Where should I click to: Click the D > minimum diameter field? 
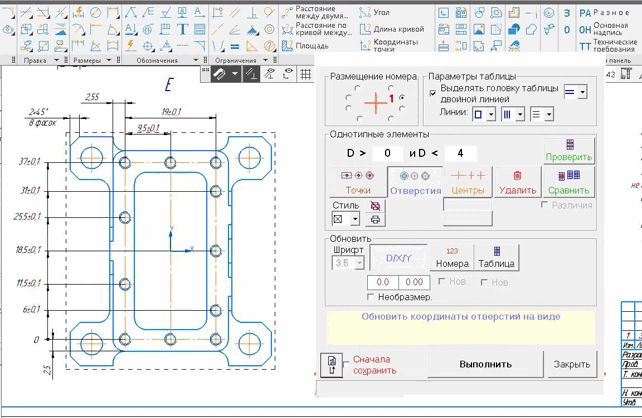click(386, 153)
